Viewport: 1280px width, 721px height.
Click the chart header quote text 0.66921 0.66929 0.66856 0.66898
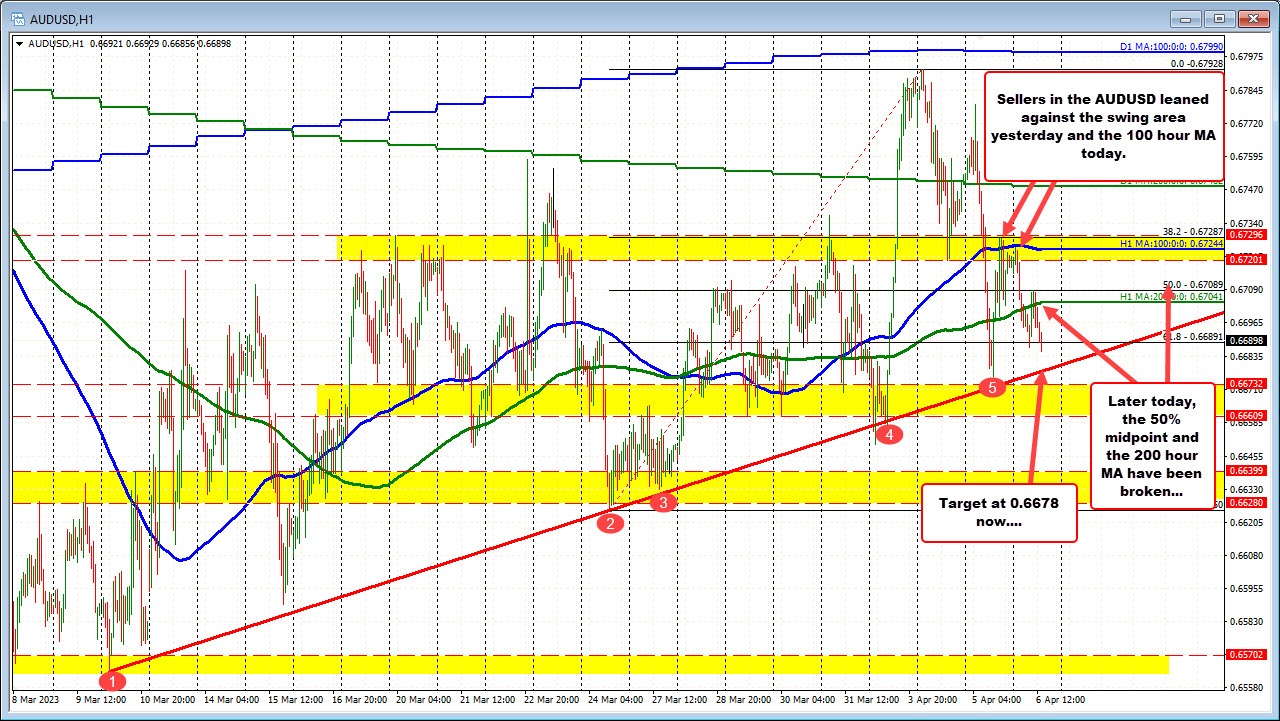(161, 43)
